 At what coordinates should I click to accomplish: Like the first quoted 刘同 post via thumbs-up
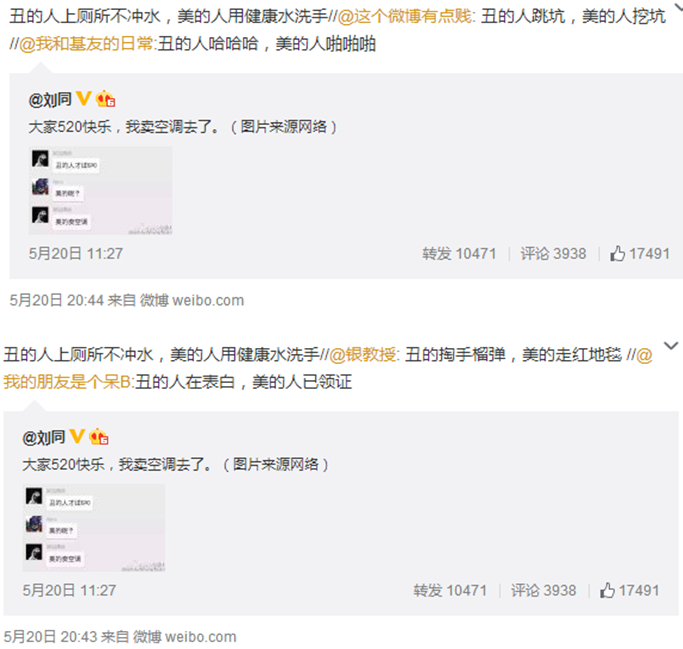click(x=639, y=254)
